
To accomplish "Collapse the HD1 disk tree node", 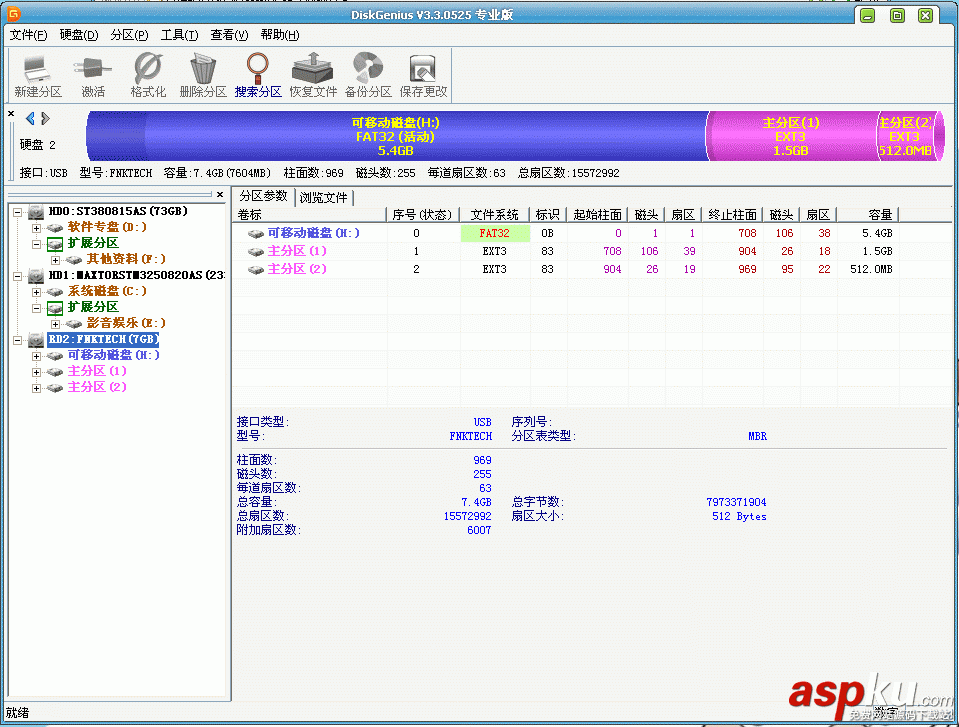I will [x=18, y=276].
